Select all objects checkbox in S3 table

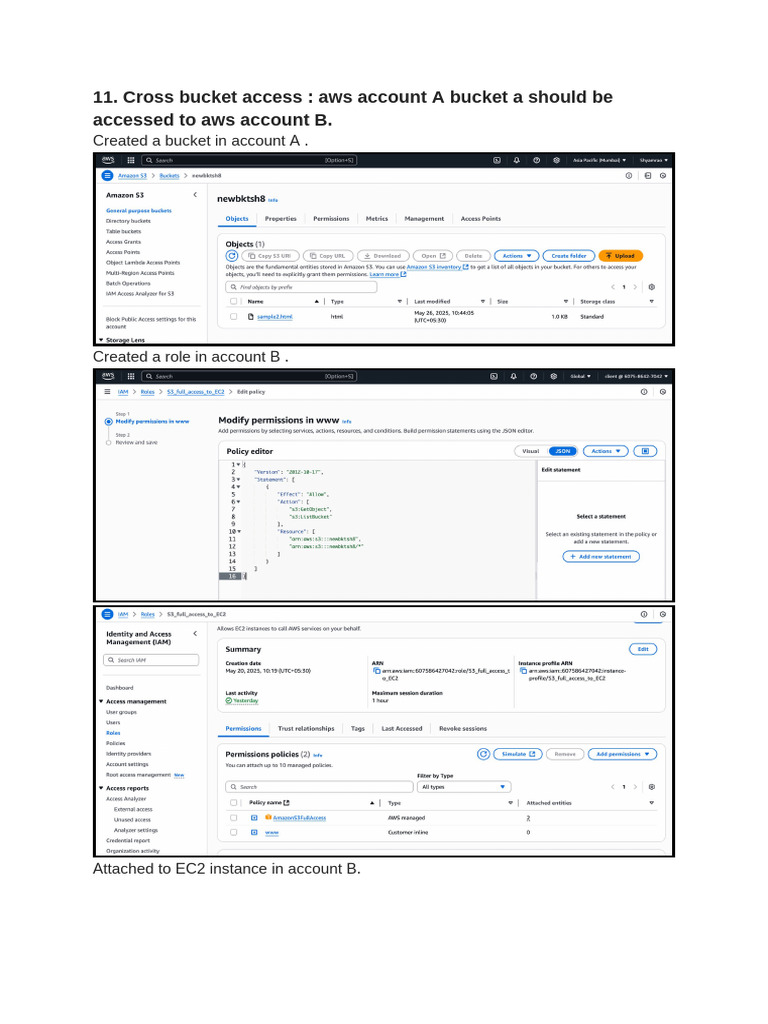click(233, 302)
